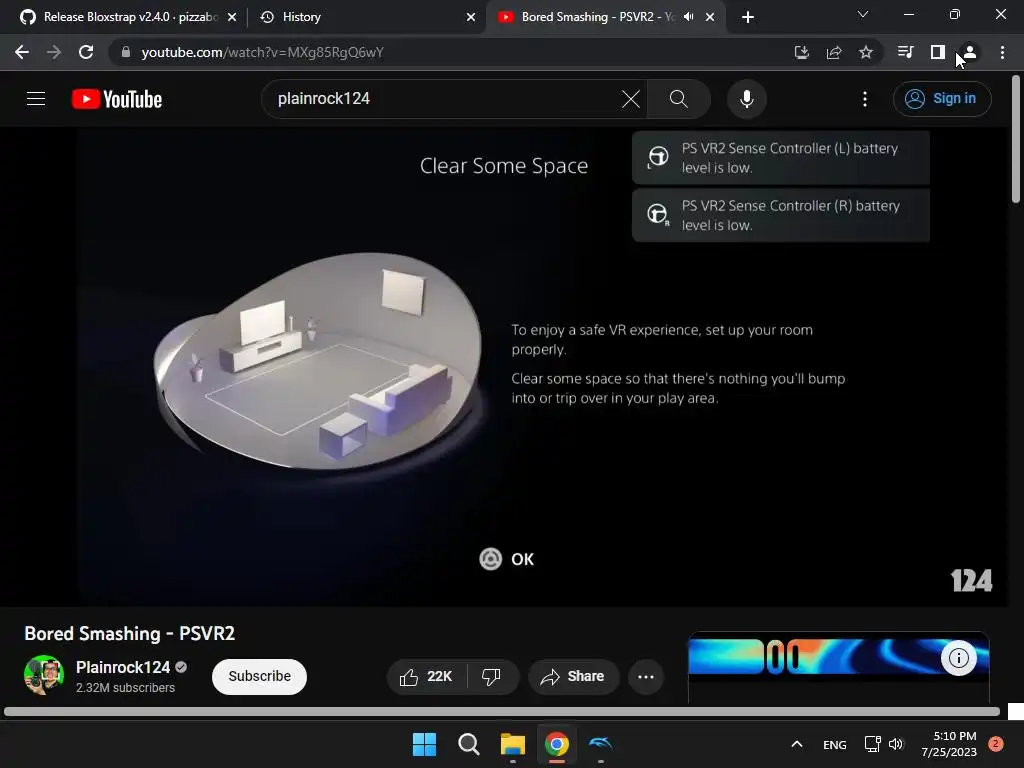Click the browser forward arrow
Screen dimensions: 1024x768
[x=54, y=52]
